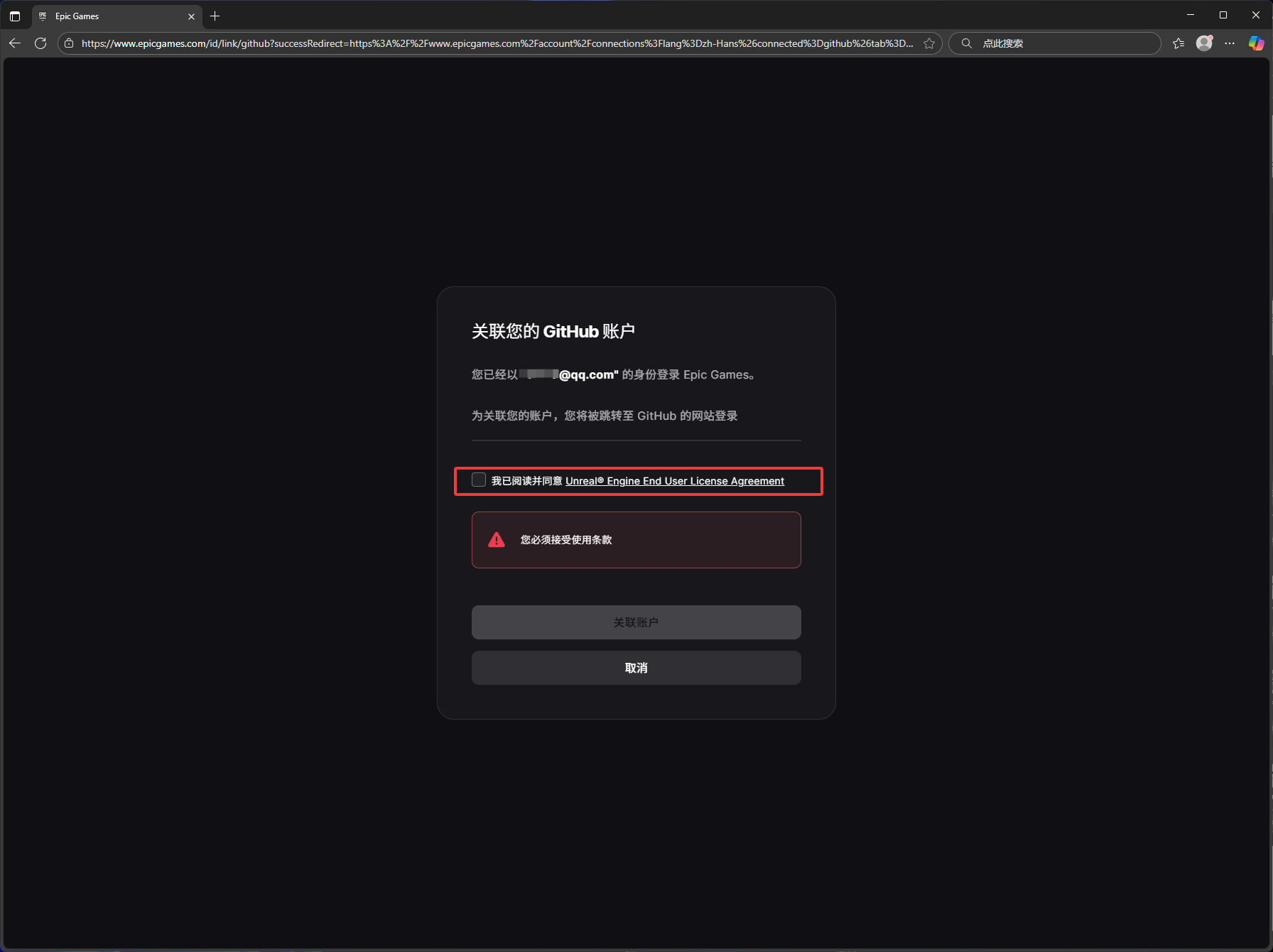The height and width of the screenshot is (952, 1273).
Task: Click the magnifier in the search box
Action: coord(966,43)
